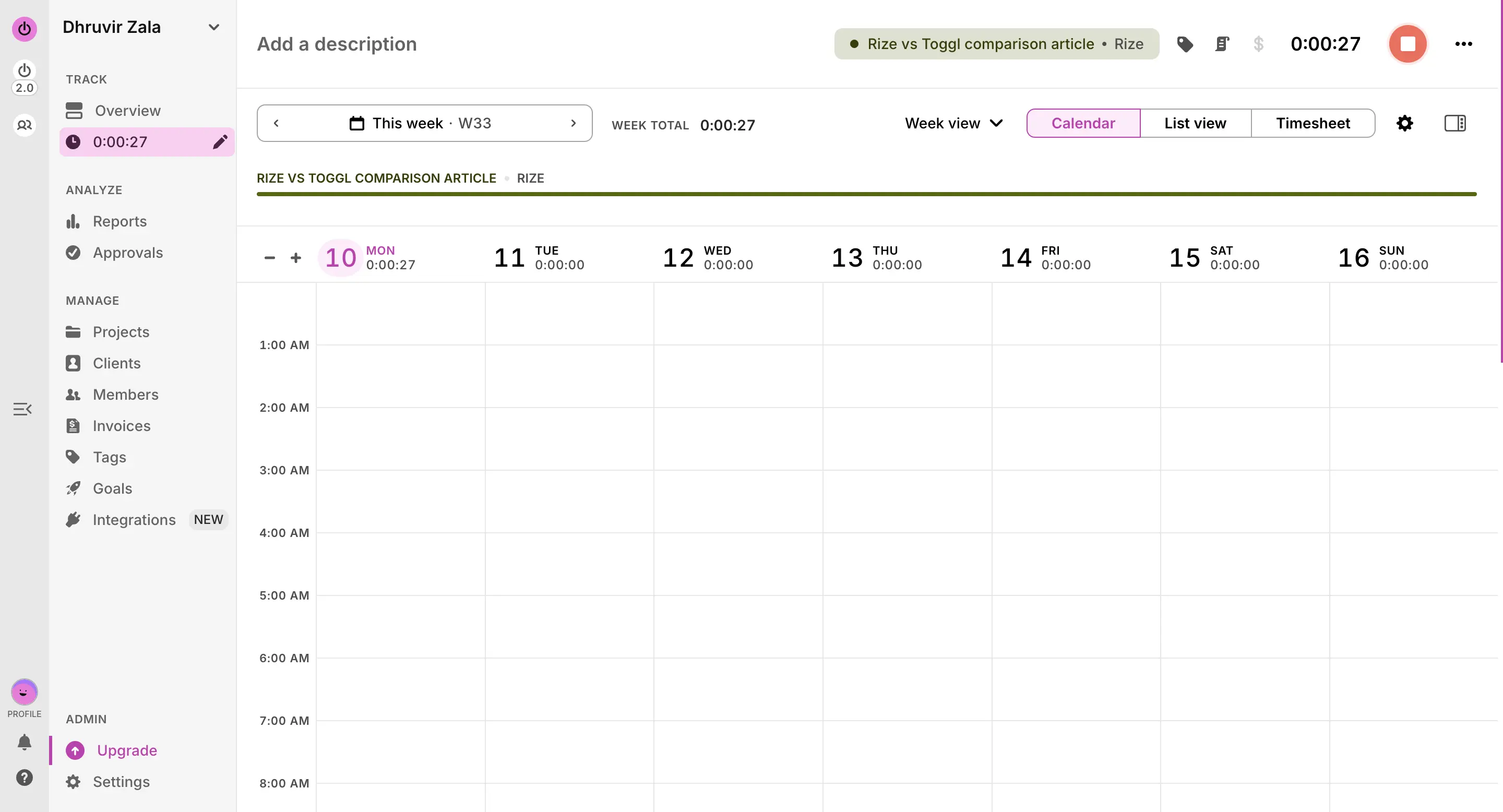Click the timer duration 0:00:27 in header
Image resolution: width=1503 pixels, height=812 pixels.
point(1325,44)
